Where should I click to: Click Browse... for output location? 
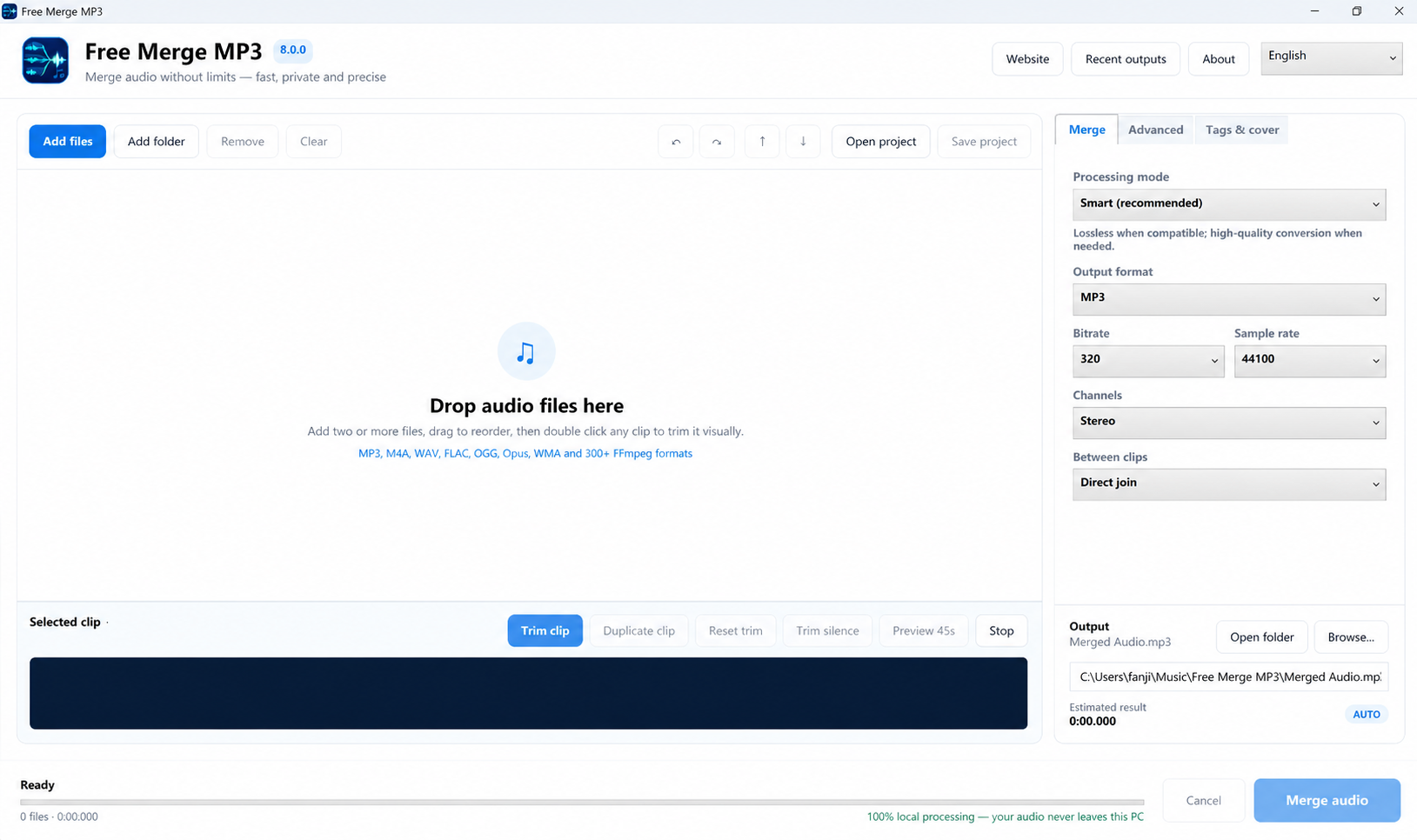(x=1351, y=637)
